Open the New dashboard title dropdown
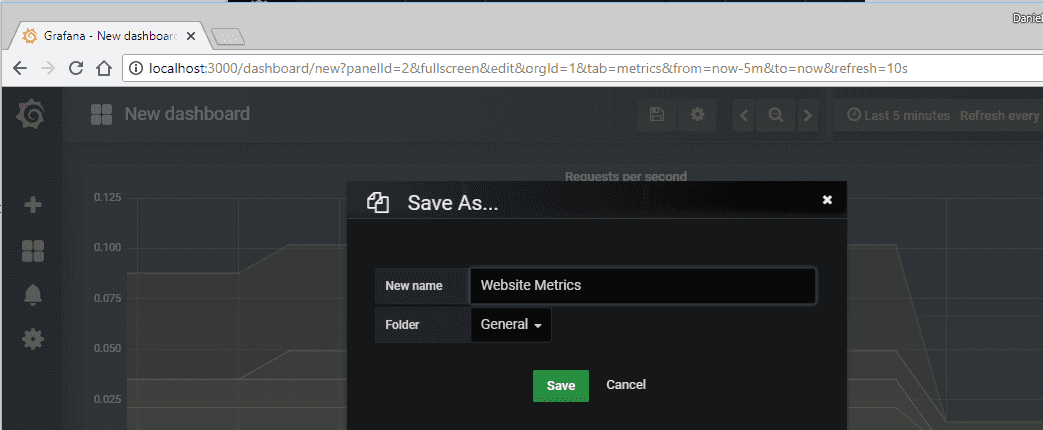Screen dimensions: 1043x430 click(187, 114)
